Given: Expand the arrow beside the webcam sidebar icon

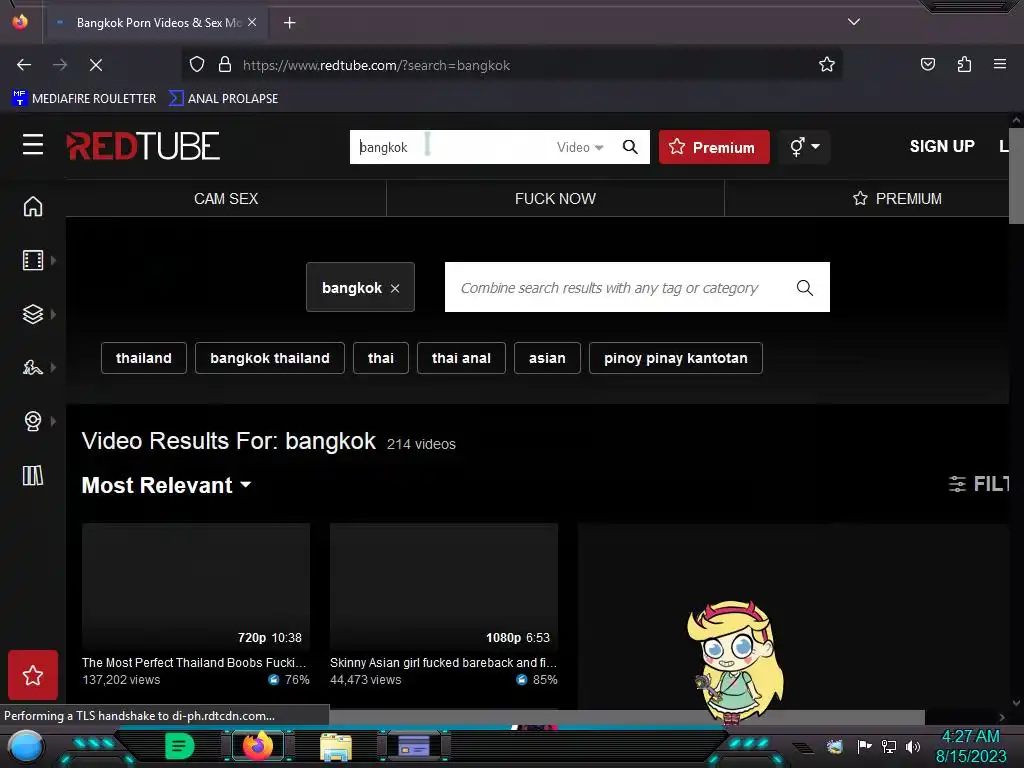Looking at the screenshot, I should [54, 421].
